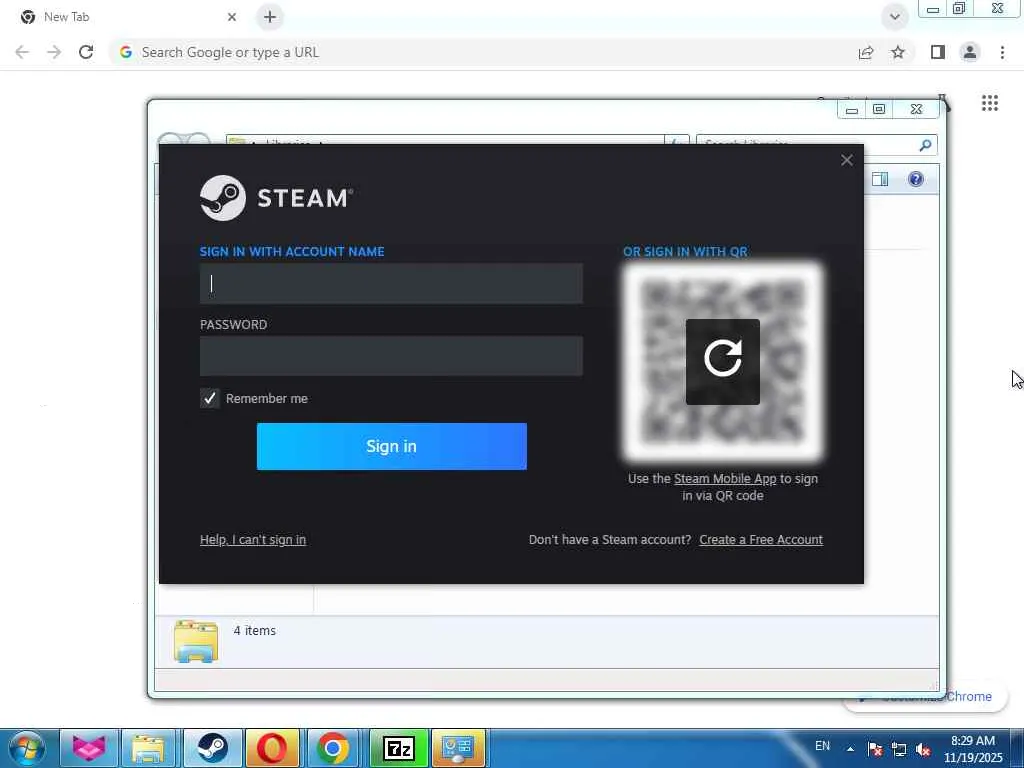
Task: Focus the Steam account name field
Action: point(391,283)
